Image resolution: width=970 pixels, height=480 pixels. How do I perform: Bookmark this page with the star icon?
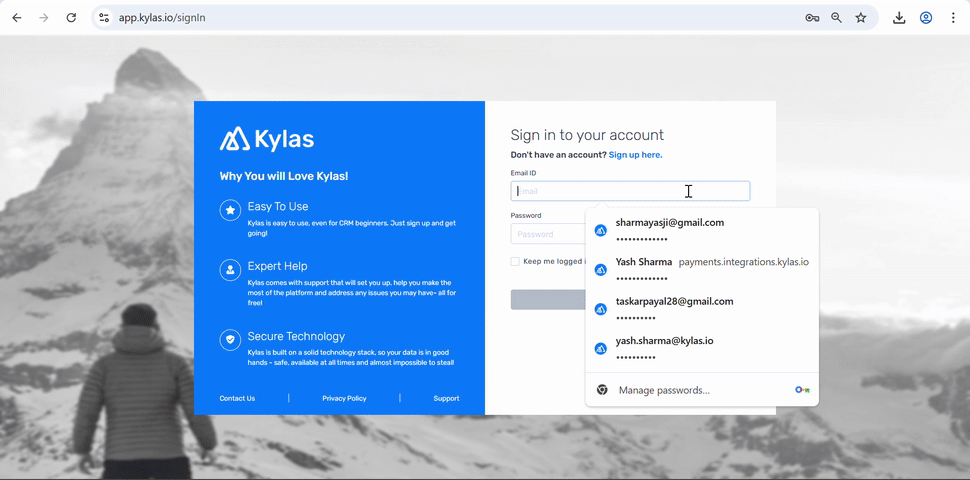click(x=861, y=18)
